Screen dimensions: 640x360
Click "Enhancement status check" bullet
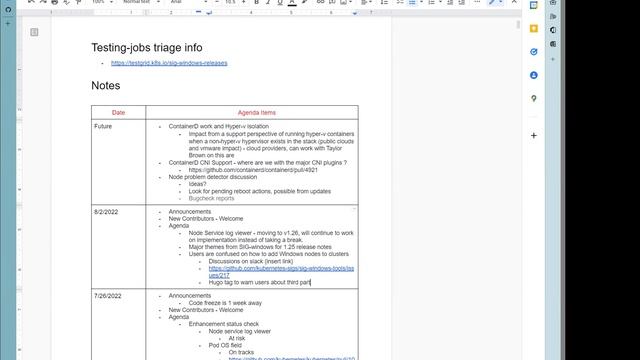(x=224, y=324)
